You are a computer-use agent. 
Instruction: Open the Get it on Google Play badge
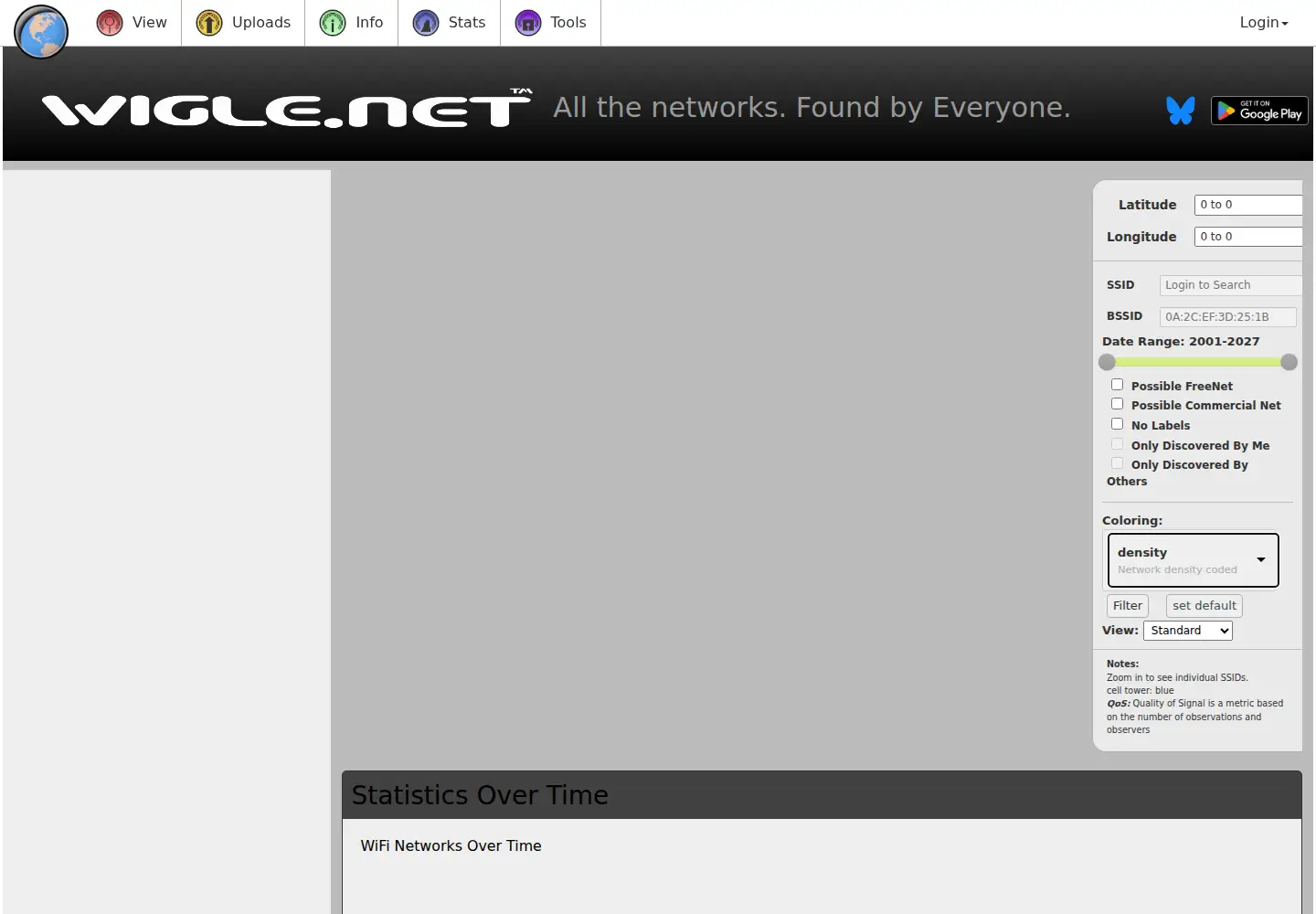click(1259, 111)
